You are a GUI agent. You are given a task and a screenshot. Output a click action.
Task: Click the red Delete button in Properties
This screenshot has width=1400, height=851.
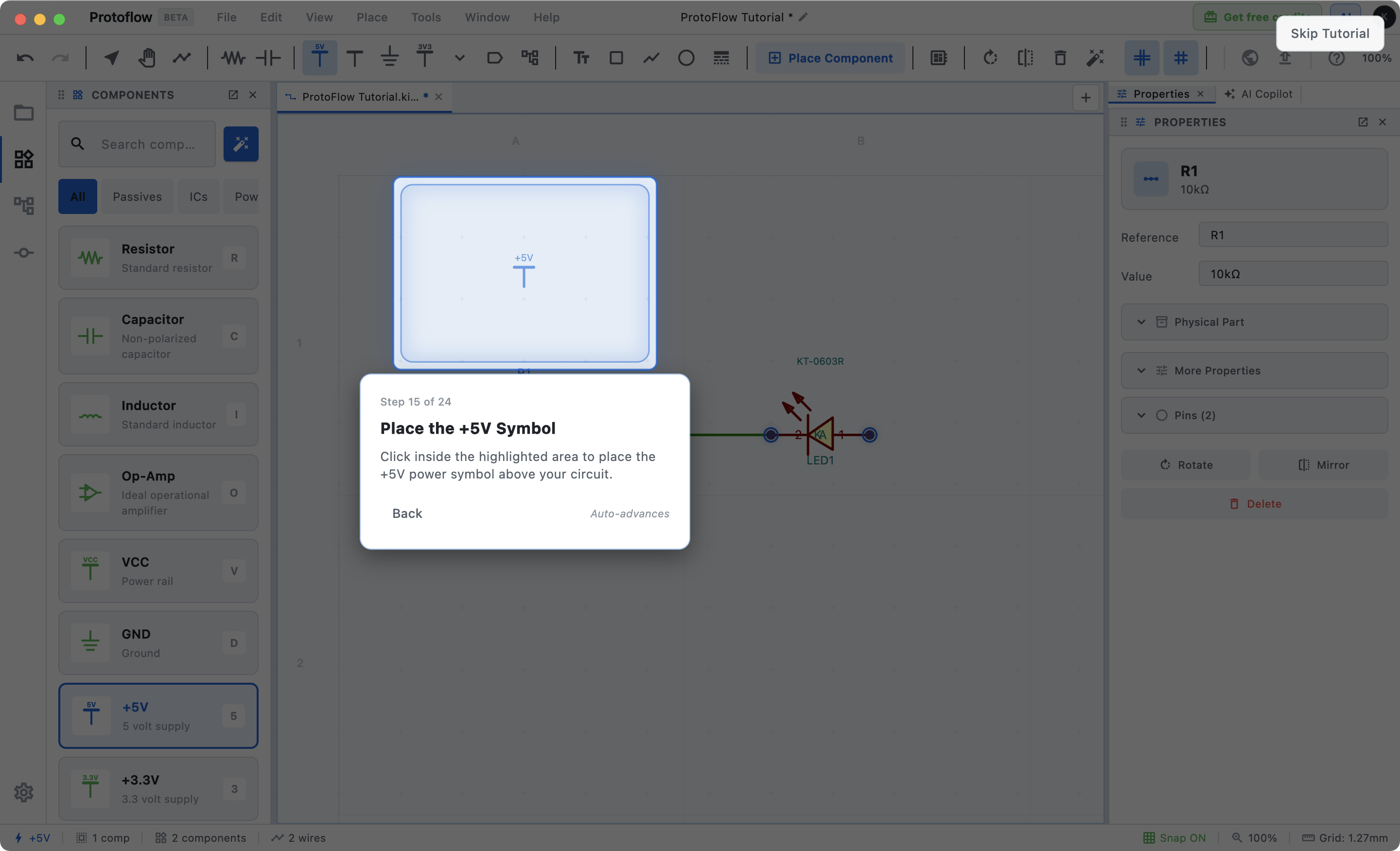click(1254, 504)
